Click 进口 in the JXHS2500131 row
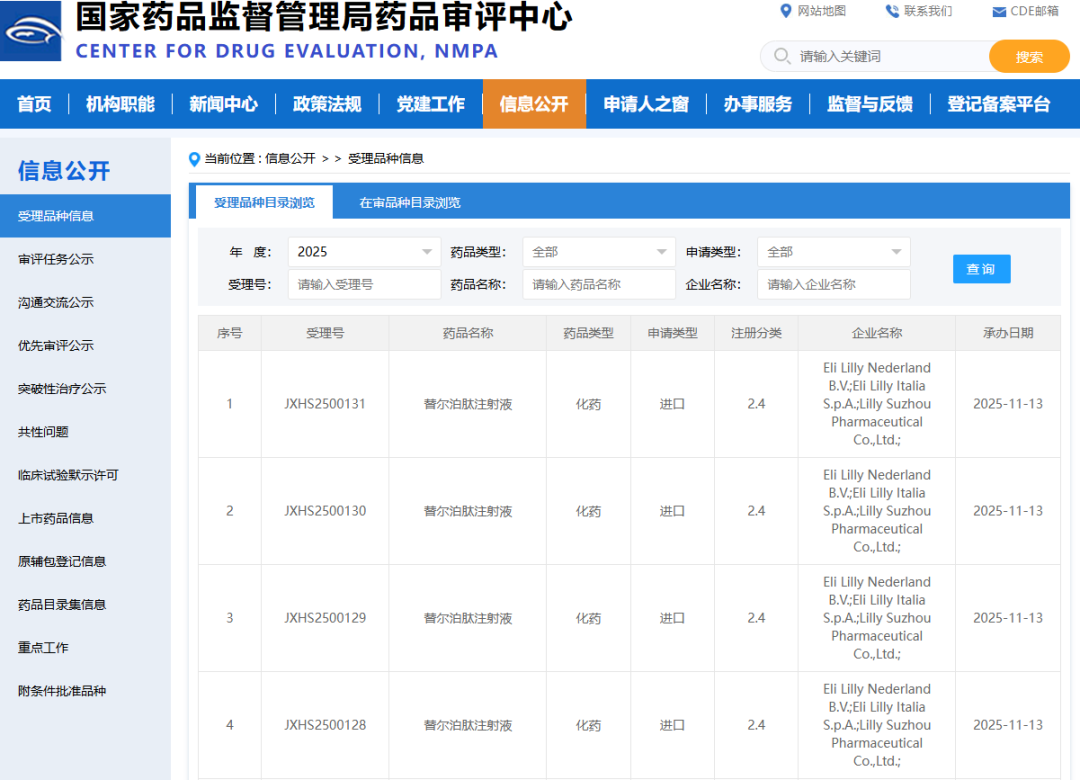 [672, 404]
